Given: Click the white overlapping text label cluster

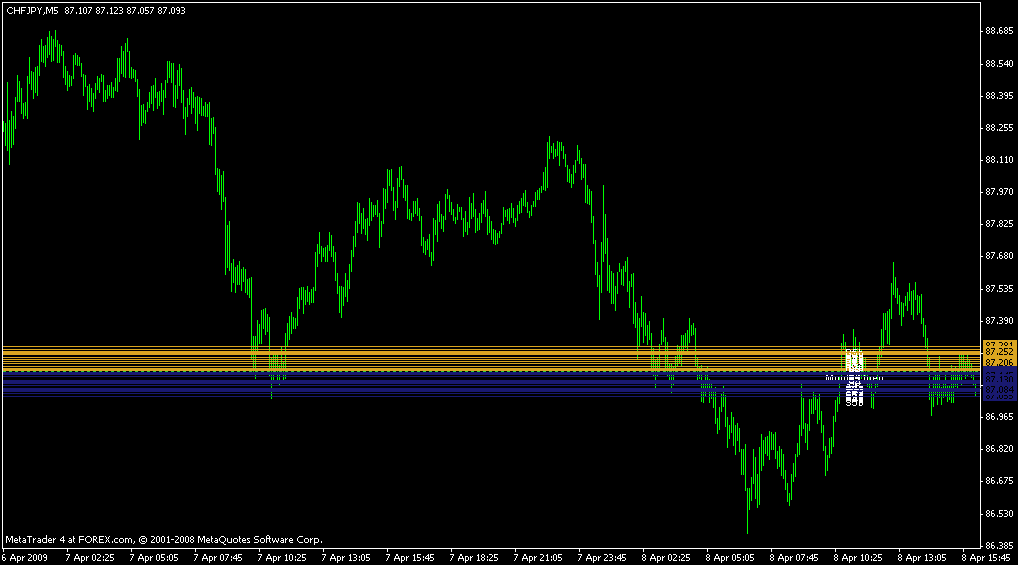Looking at the screenshot, I should point(854,380).
